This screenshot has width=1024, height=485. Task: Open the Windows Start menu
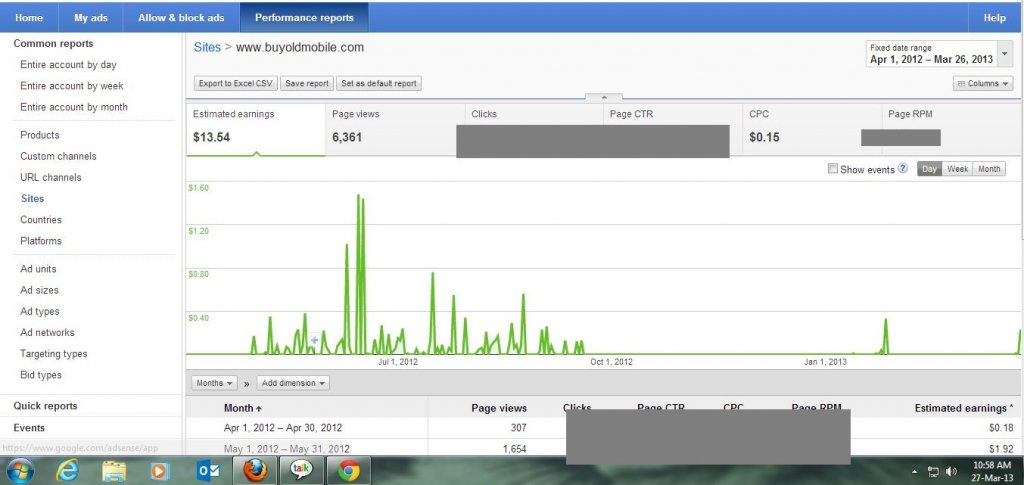pos(18,471)
